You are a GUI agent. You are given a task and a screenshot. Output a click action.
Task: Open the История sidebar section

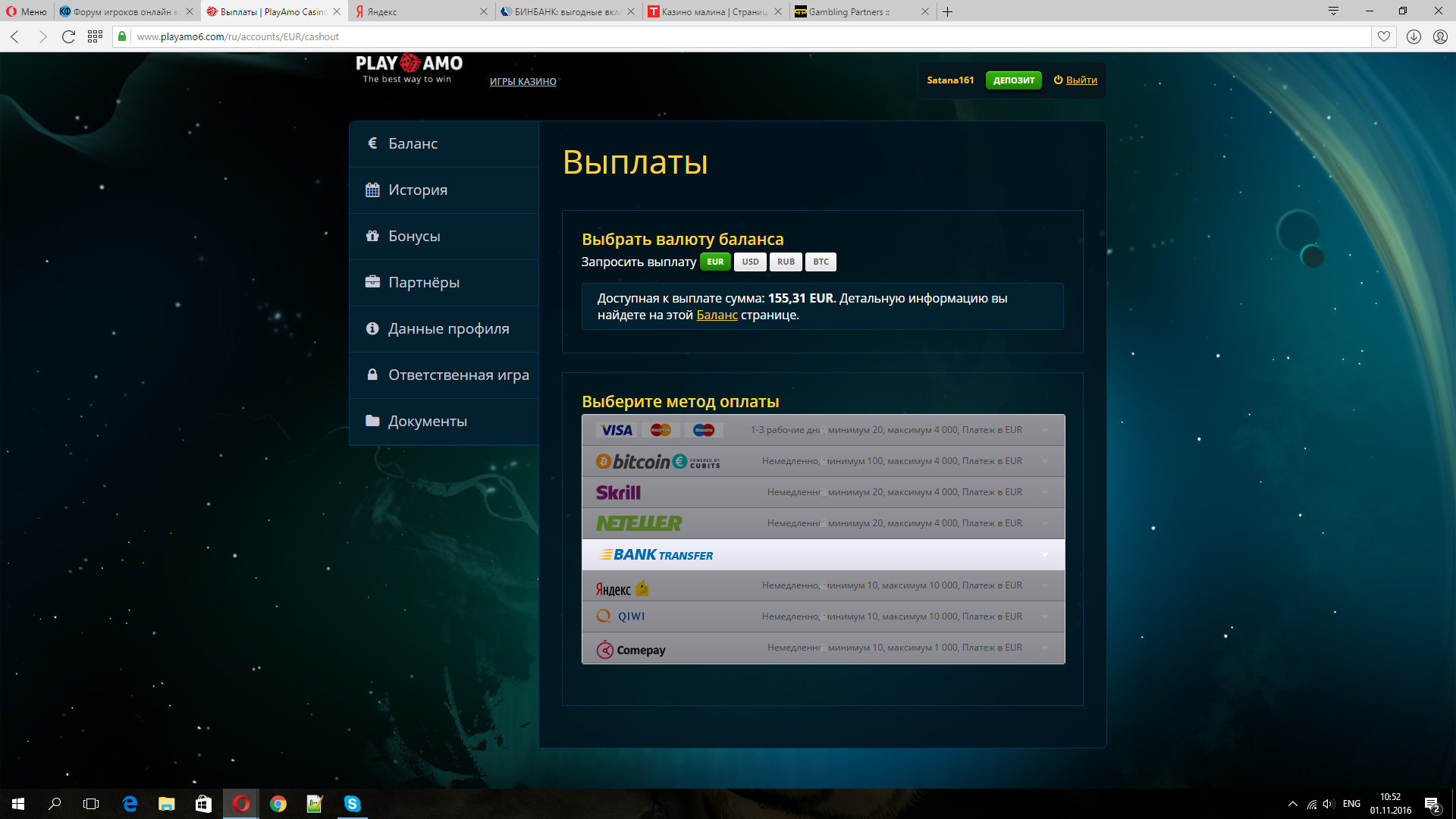click(444, 190)
